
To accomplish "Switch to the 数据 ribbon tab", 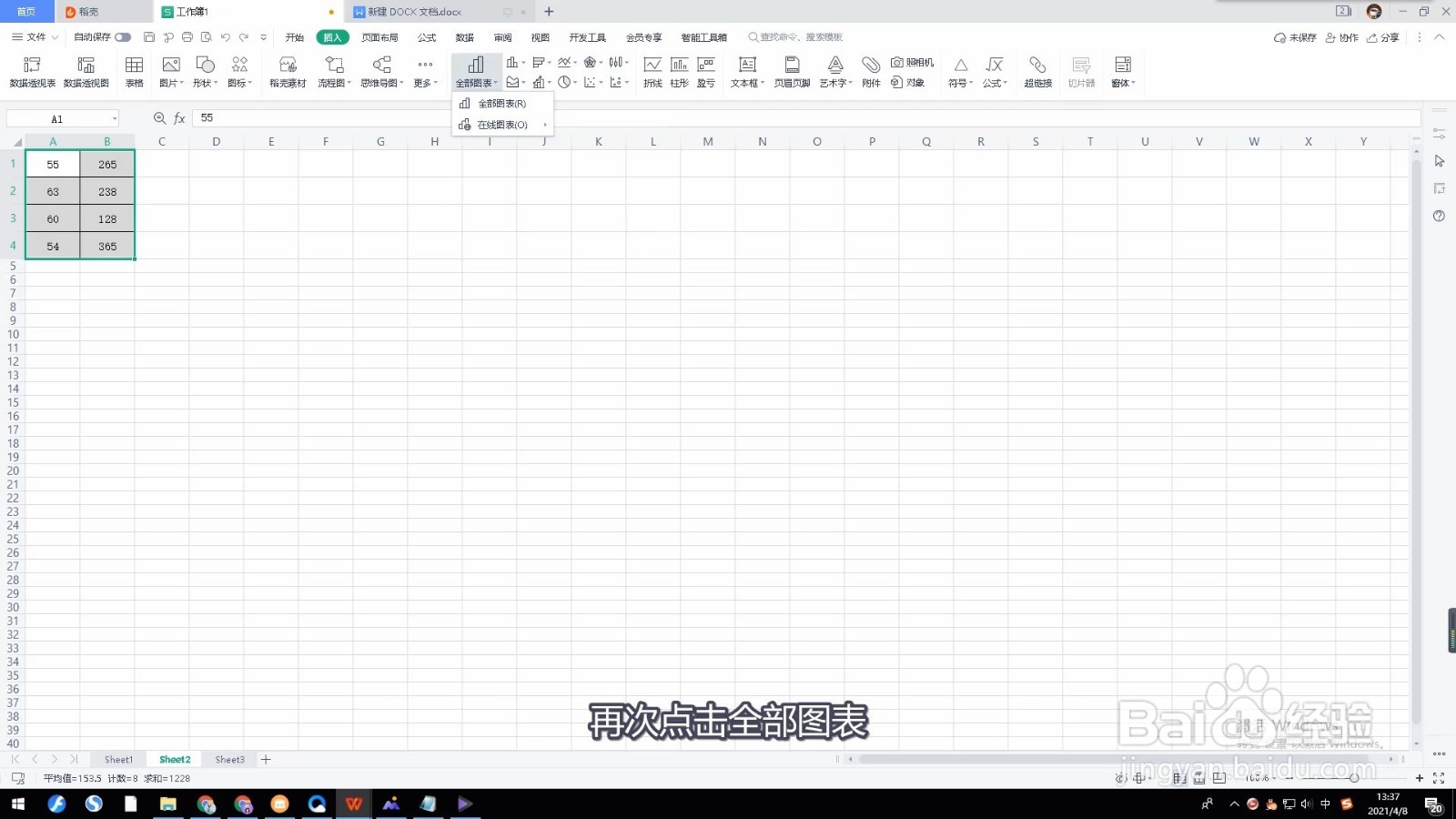I will click(465, 37).
